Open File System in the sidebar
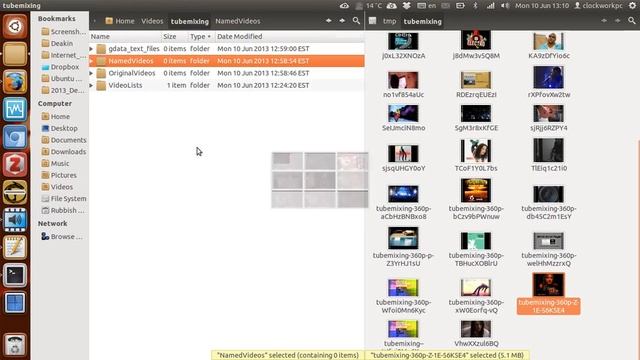 (x=64, y=198)
